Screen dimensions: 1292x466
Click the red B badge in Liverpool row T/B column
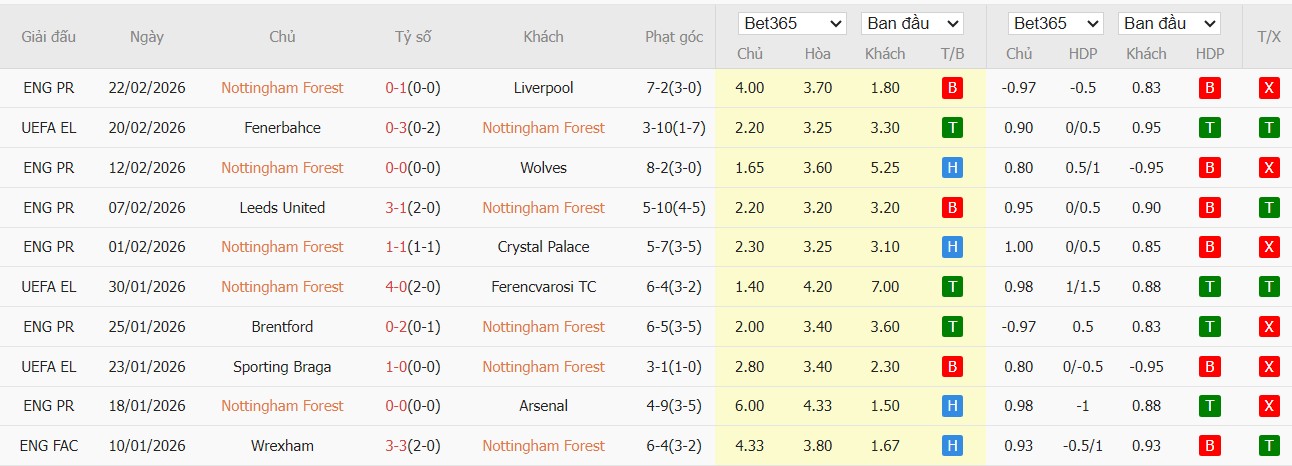952,88
